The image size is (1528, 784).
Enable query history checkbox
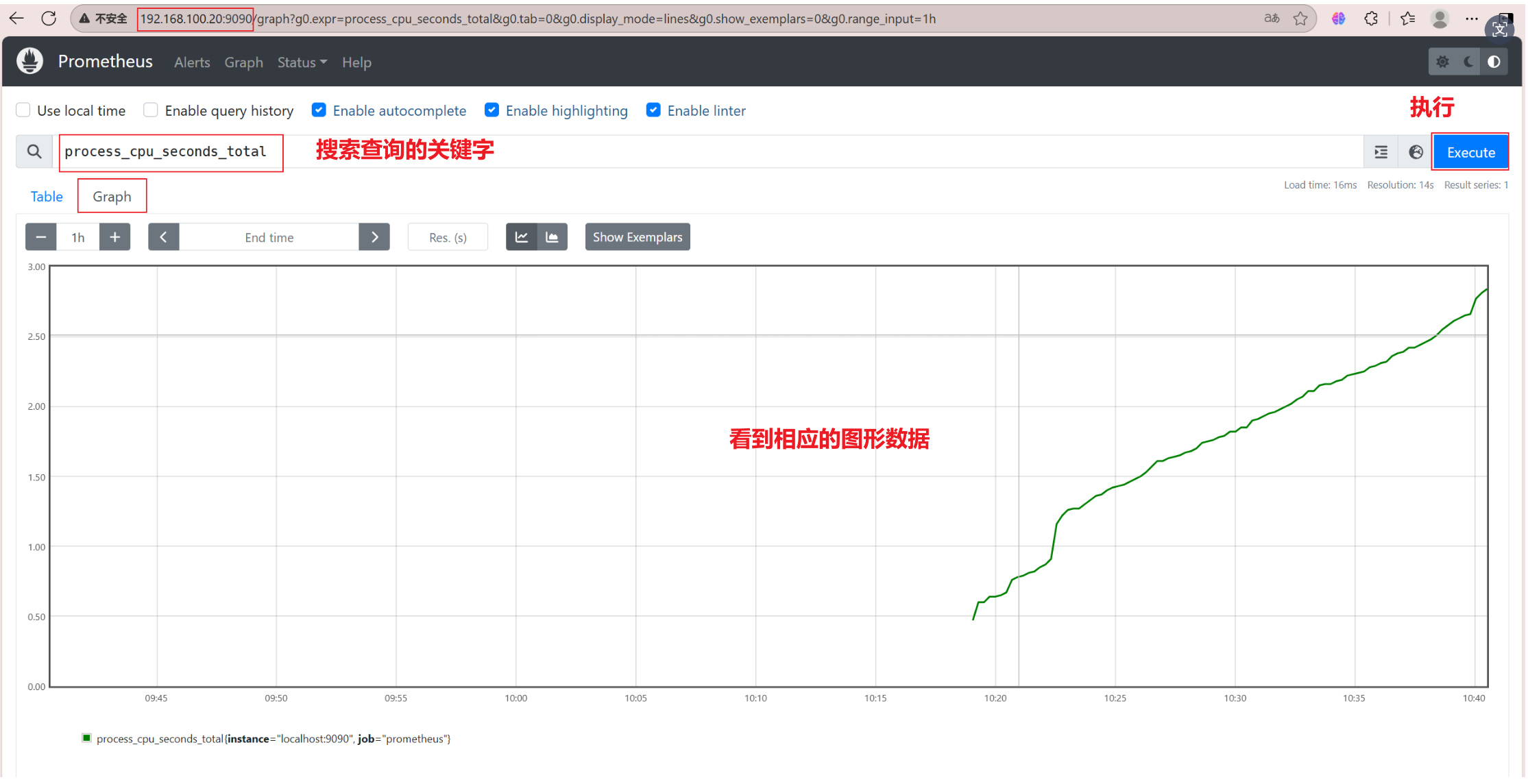151,110
